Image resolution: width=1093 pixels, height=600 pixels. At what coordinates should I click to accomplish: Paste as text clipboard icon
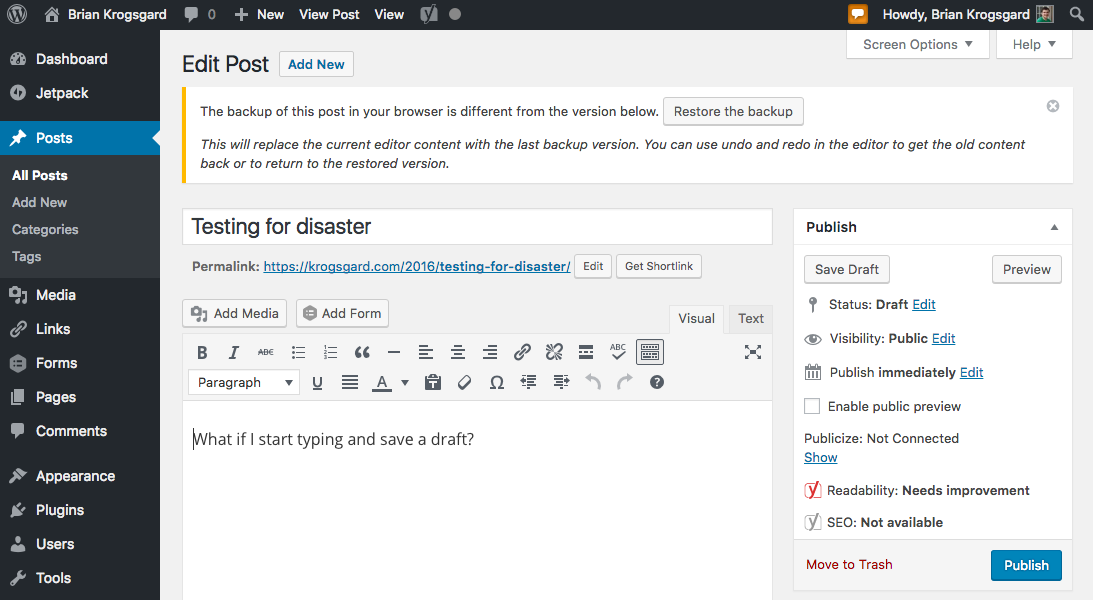tap(433, 383)
